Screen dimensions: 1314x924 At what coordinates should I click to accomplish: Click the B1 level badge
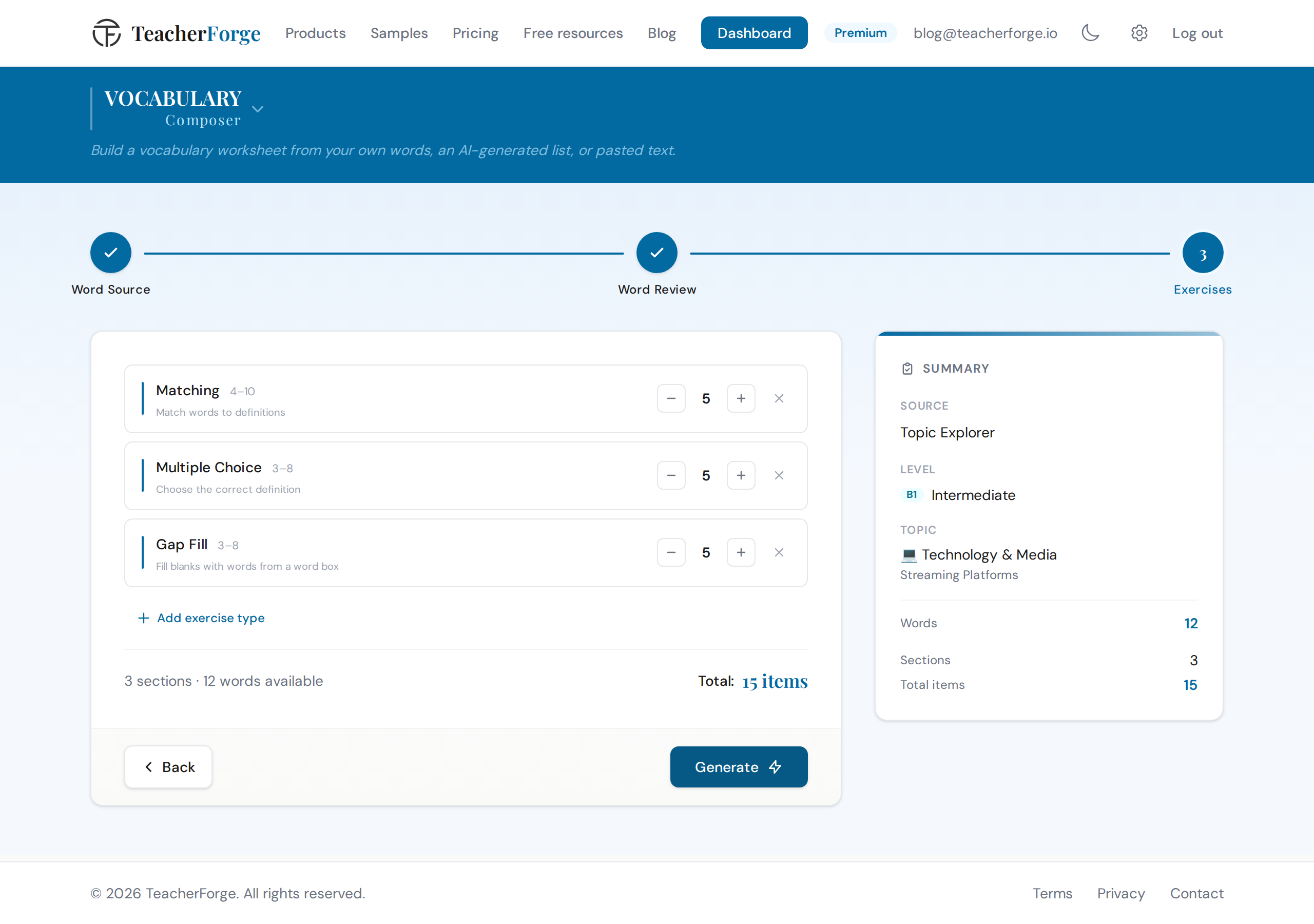point(911,495)
